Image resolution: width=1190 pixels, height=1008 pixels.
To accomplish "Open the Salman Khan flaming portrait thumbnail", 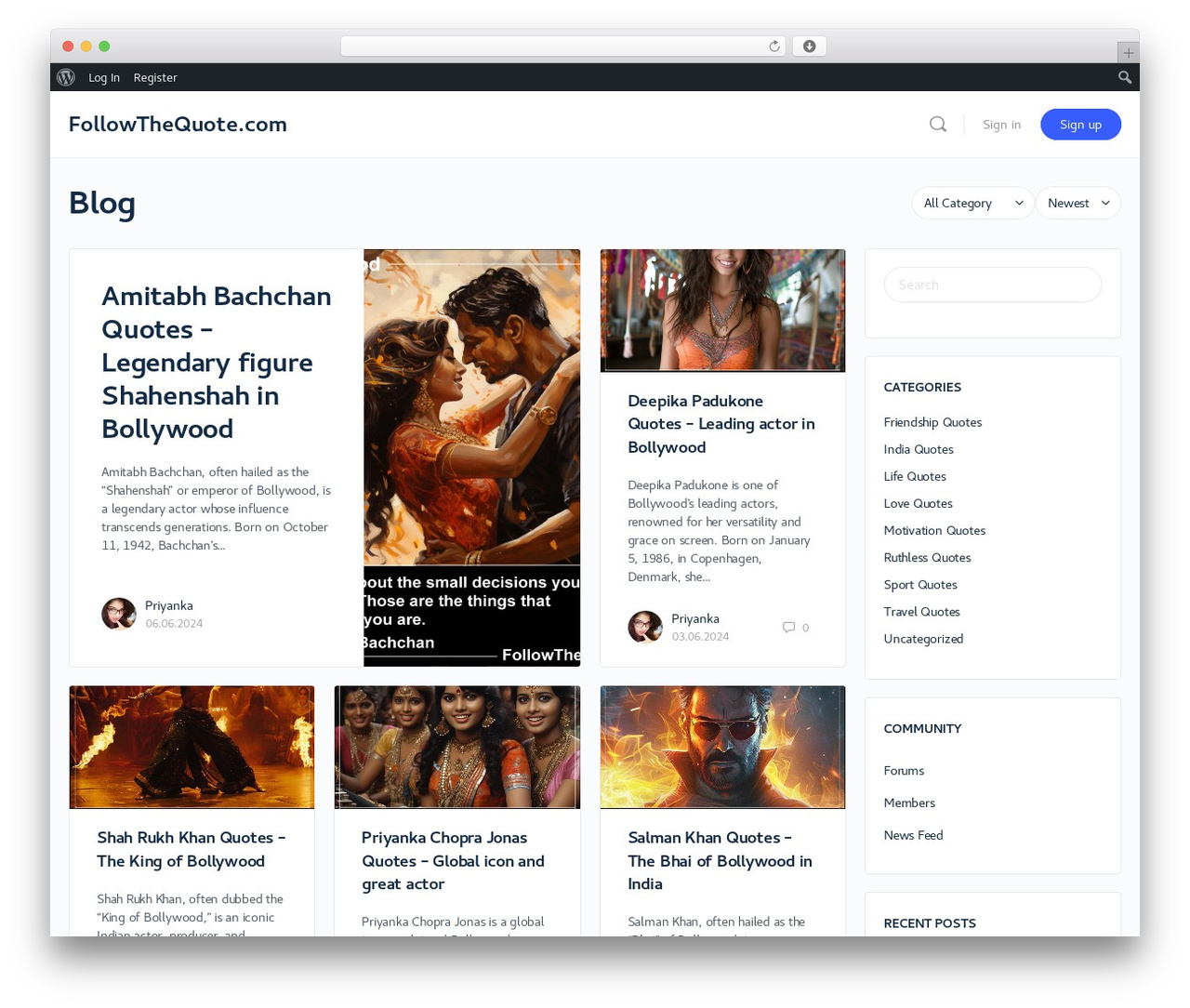I will tap(722, 748).
